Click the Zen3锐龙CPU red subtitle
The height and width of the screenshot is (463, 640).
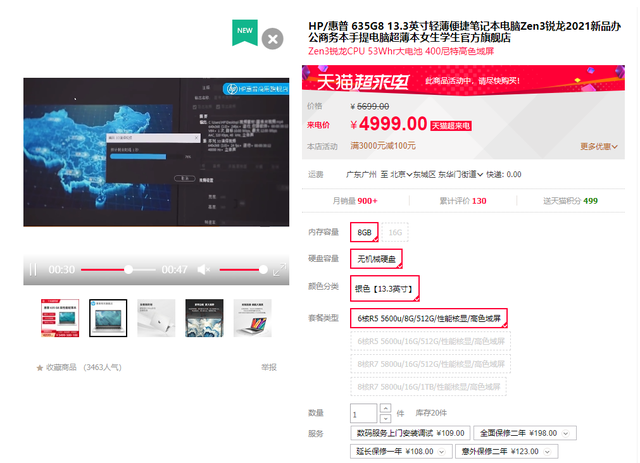(401, 51)
